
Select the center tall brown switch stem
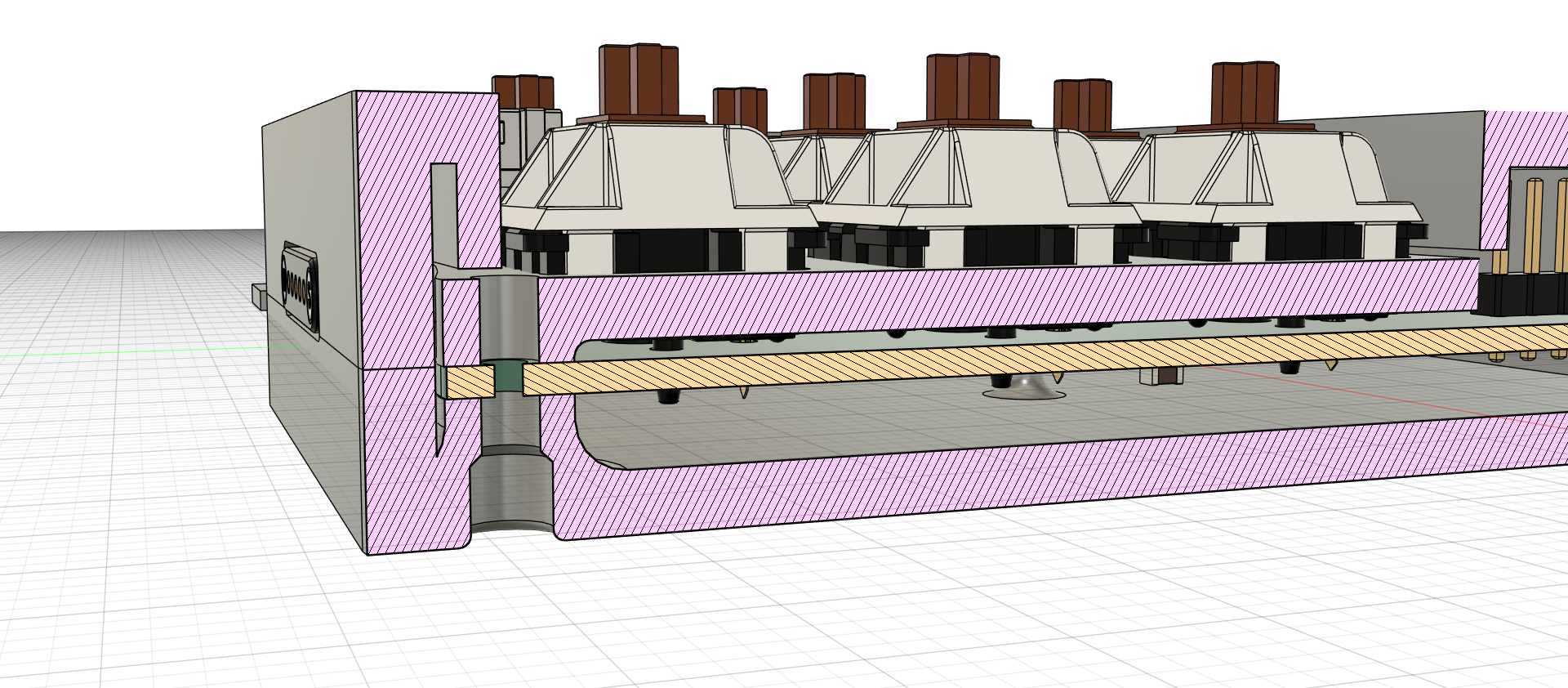(x=962, y=88)
